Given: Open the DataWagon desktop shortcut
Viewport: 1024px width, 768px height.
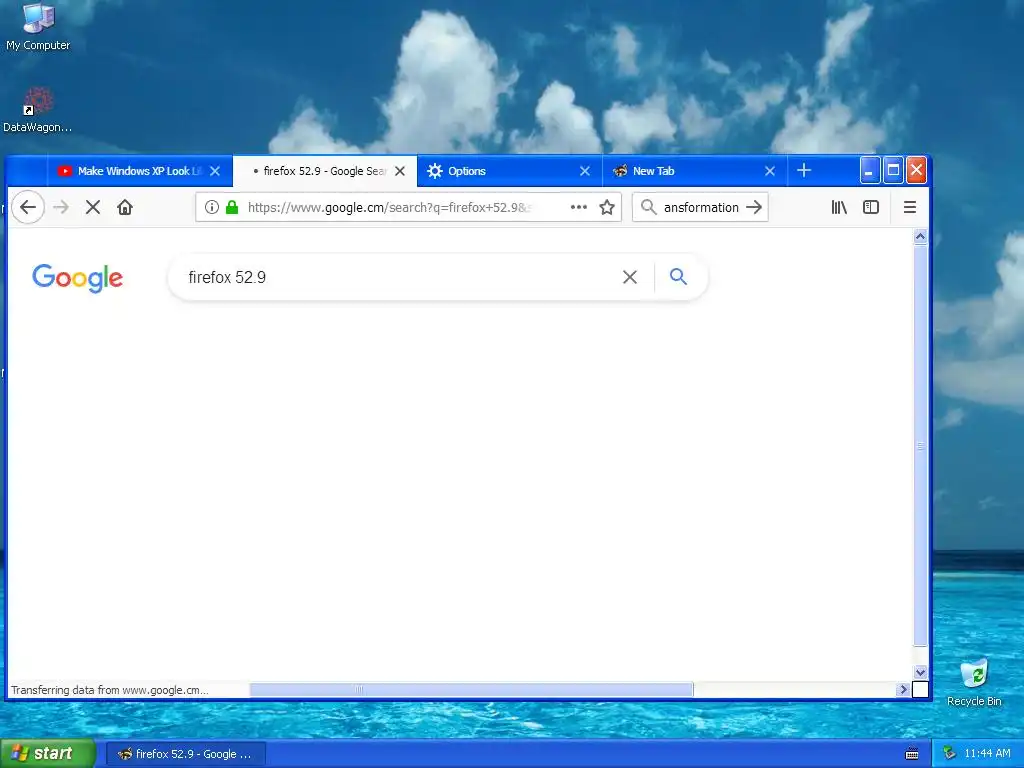Looking at the screenshot, I should coord(38,110).
